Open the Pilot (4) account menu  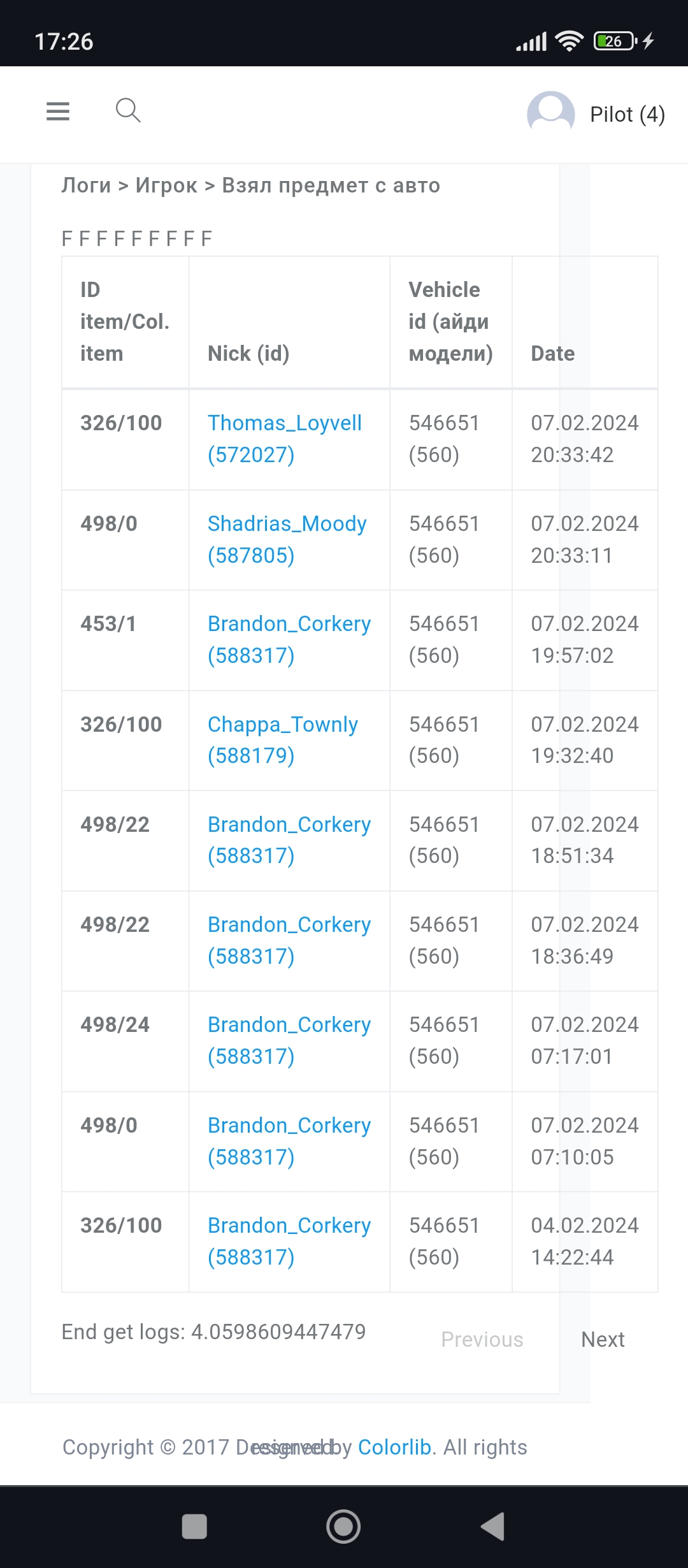[x=627, y=115]
